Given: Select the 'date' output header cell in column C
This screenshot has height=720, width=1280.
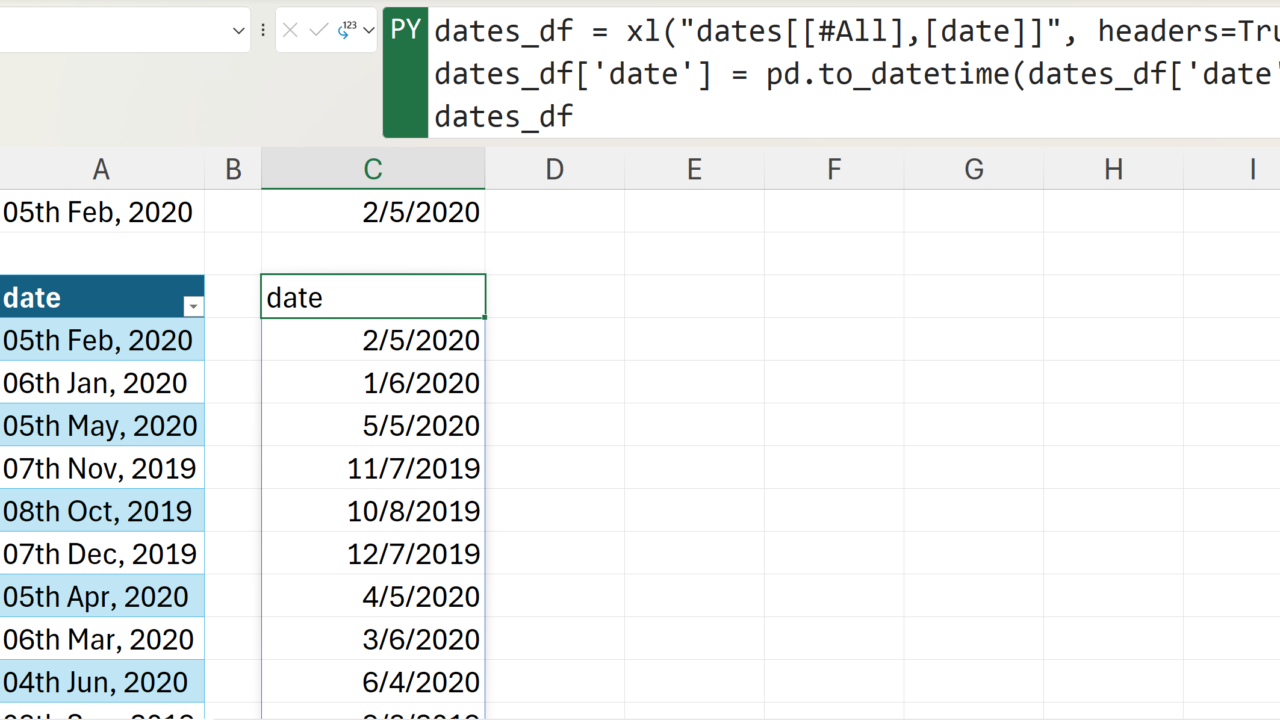Looking at the screenshot, I should click(x=373, y=298).
